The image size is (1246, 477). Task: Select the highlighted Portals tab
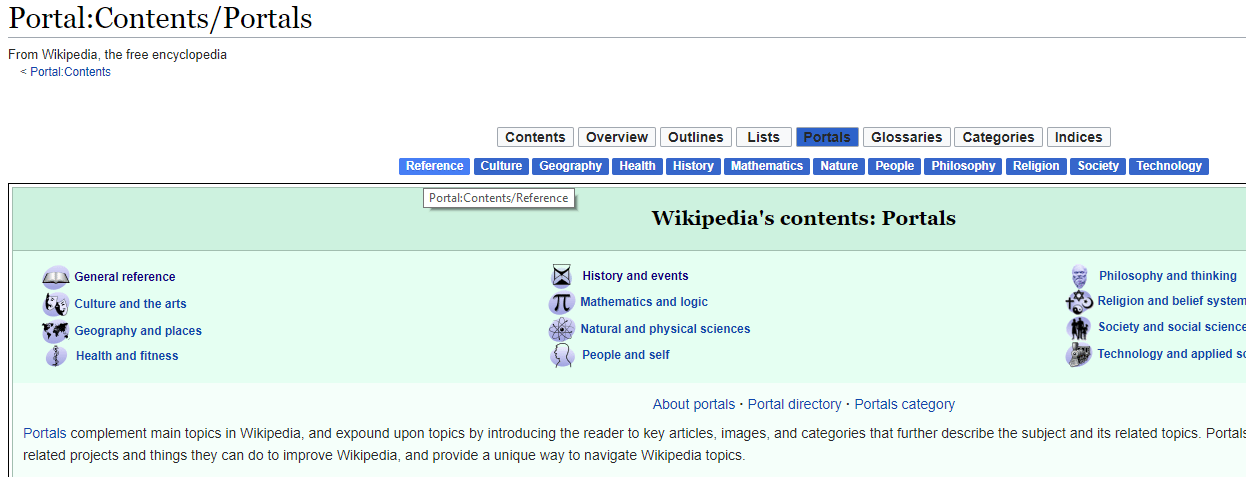(827, 138)
